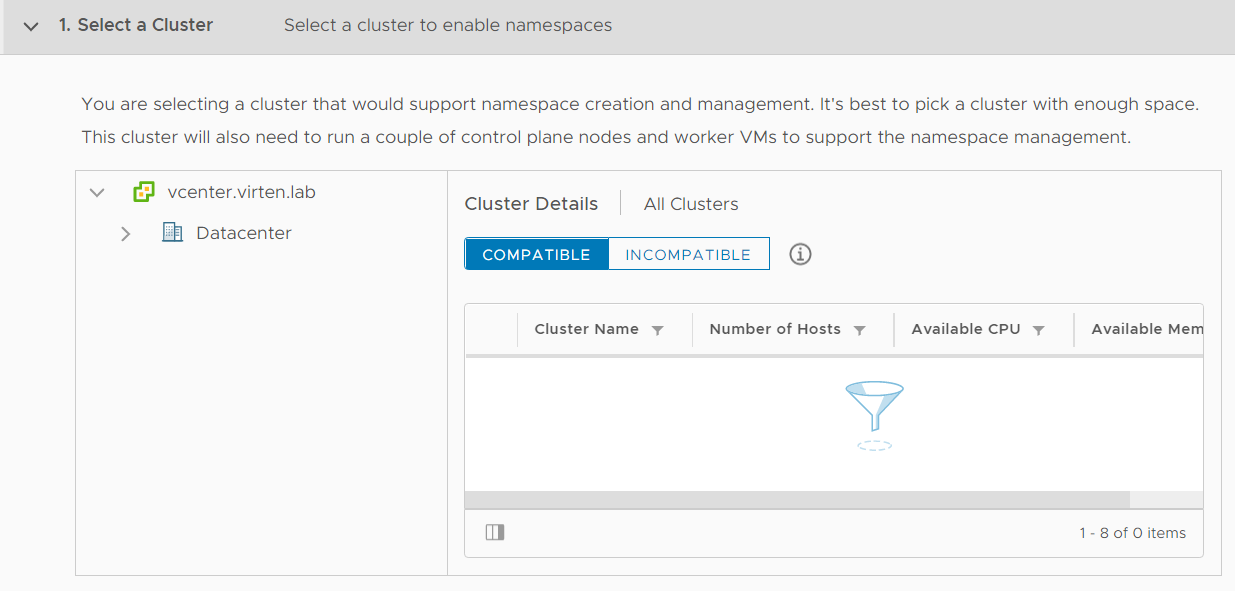
Task: Filter the Number of Hosts column
Action: coord(860,330)
